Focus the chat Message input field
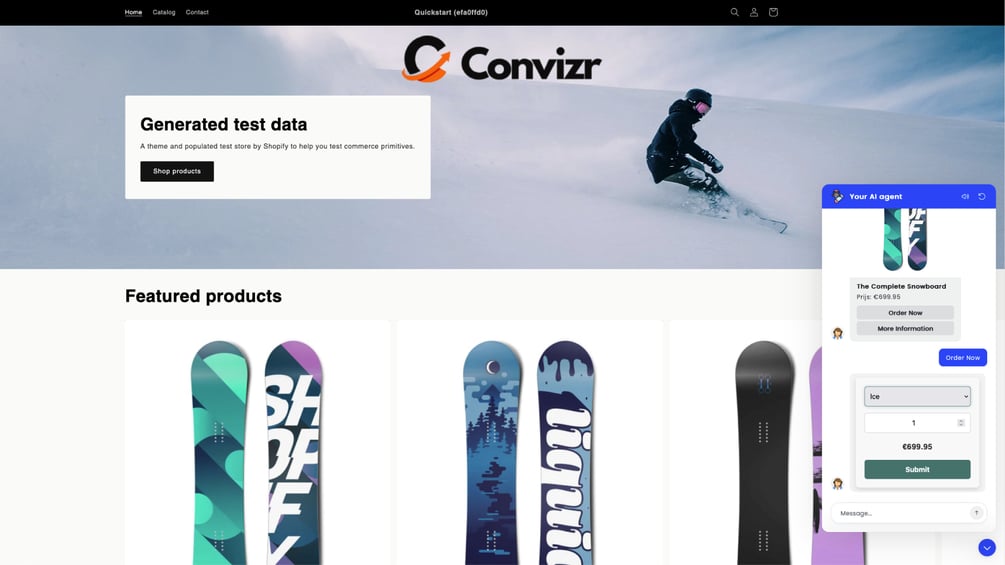Image resolution: width=1005 pixels, height=565 pixels. (x=901, y=513)
